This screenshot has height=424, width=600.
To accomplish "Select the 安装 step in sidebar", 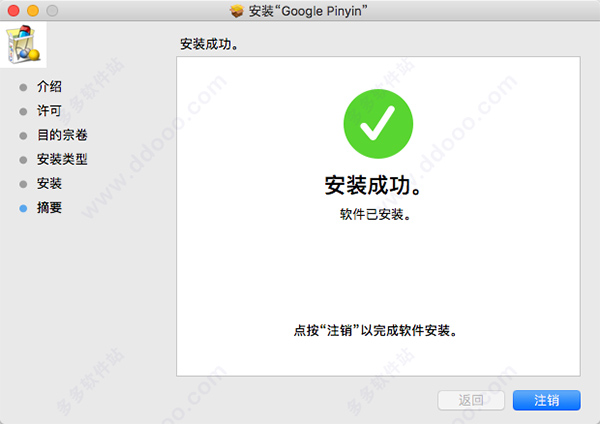I will [49, 183].
